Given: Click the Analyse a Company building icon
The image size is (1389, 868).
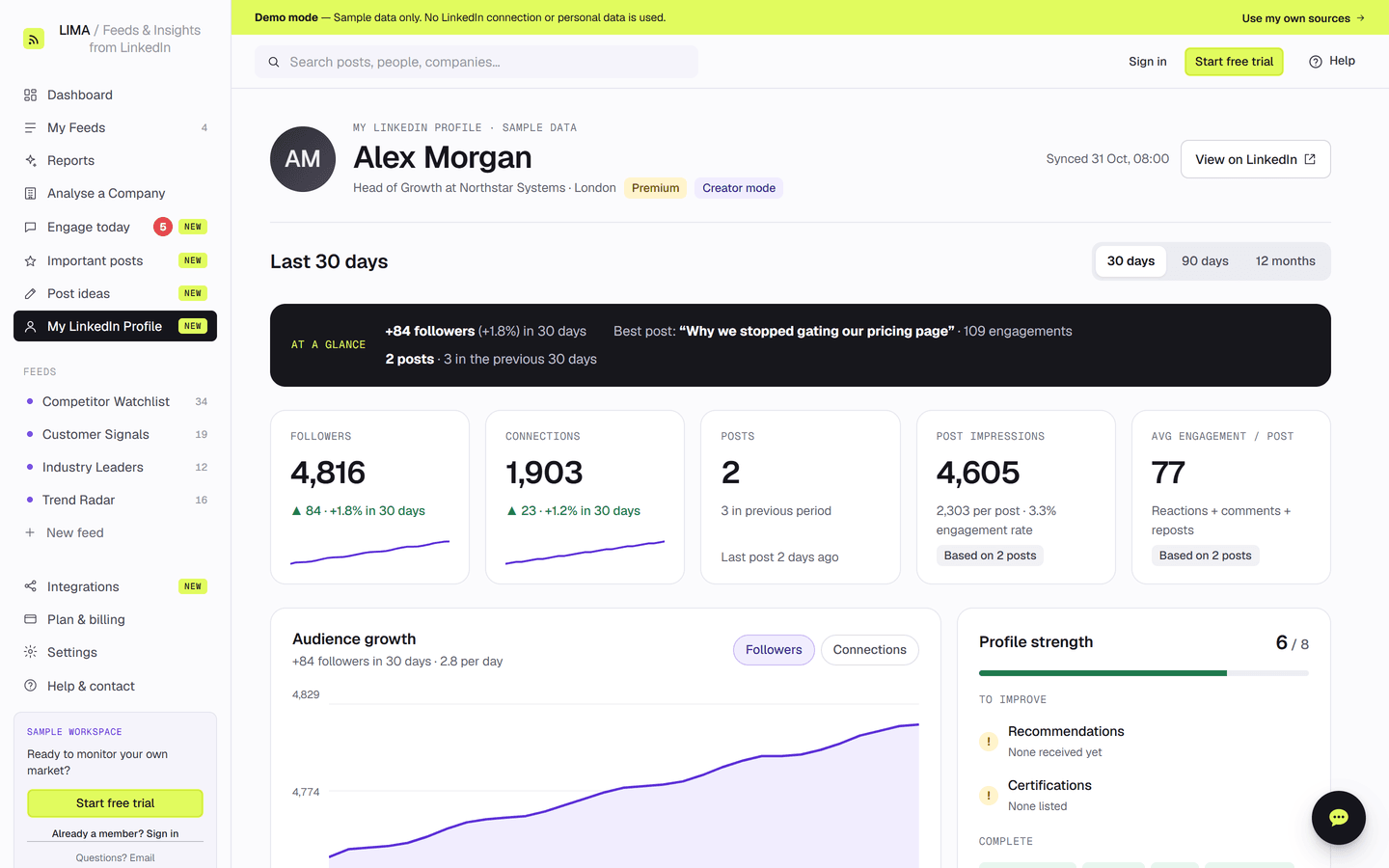Looking at the screenshot, I should (x=30, y=193).
